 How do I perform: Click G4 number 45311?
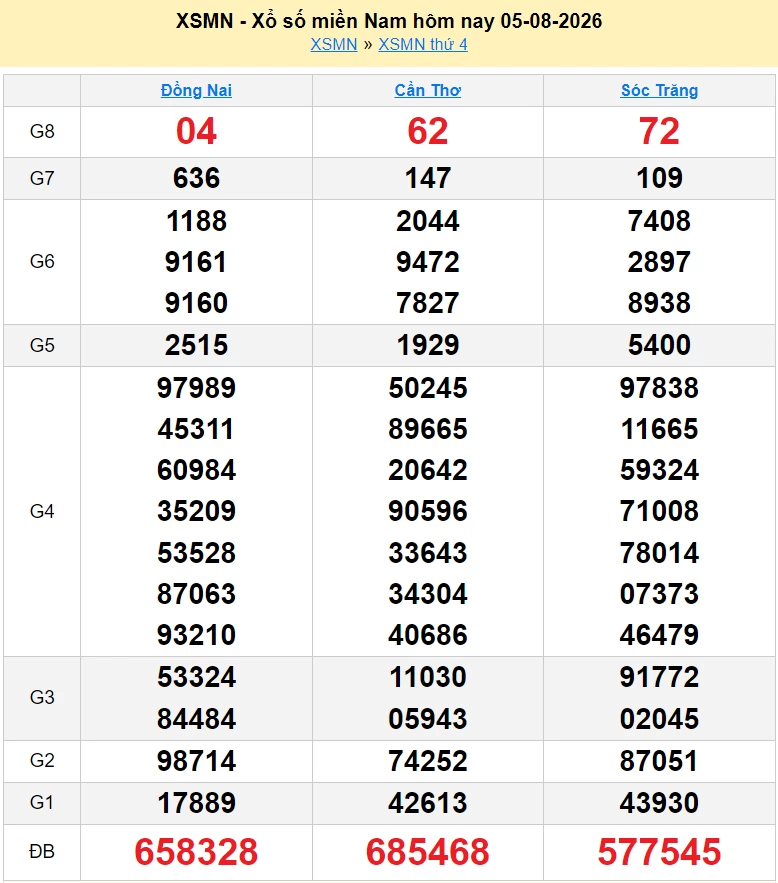(x=196, y=429)
